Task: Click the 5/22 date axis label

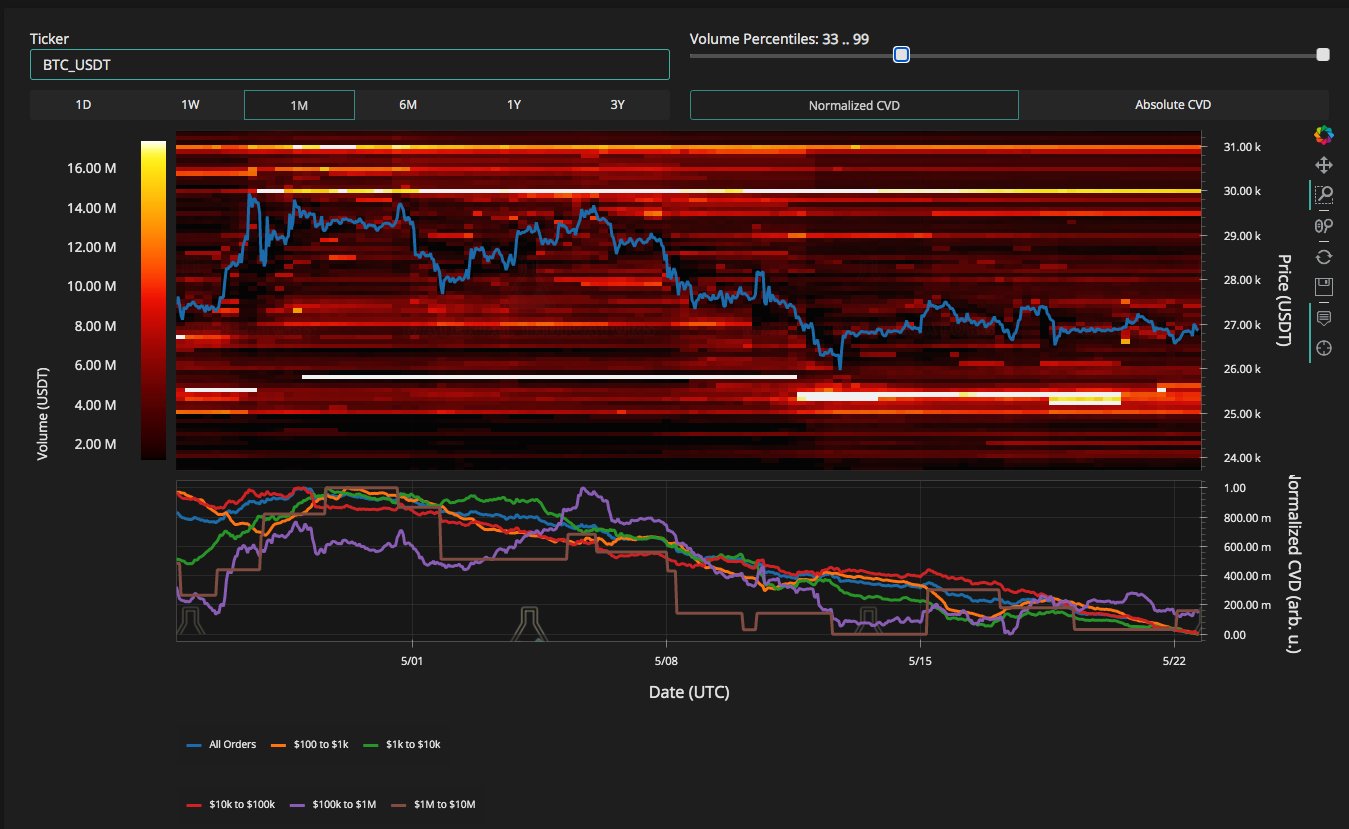Action: pyautogui.click(x=1174, y=661)
